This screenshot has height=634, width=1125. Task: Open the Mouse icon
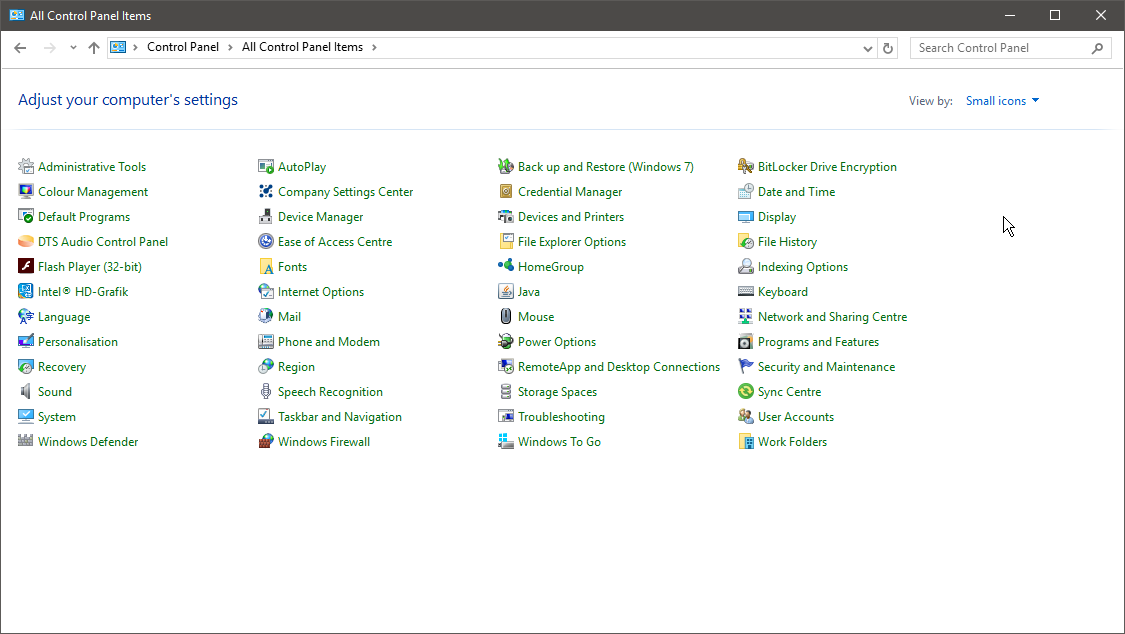point(506,316)
